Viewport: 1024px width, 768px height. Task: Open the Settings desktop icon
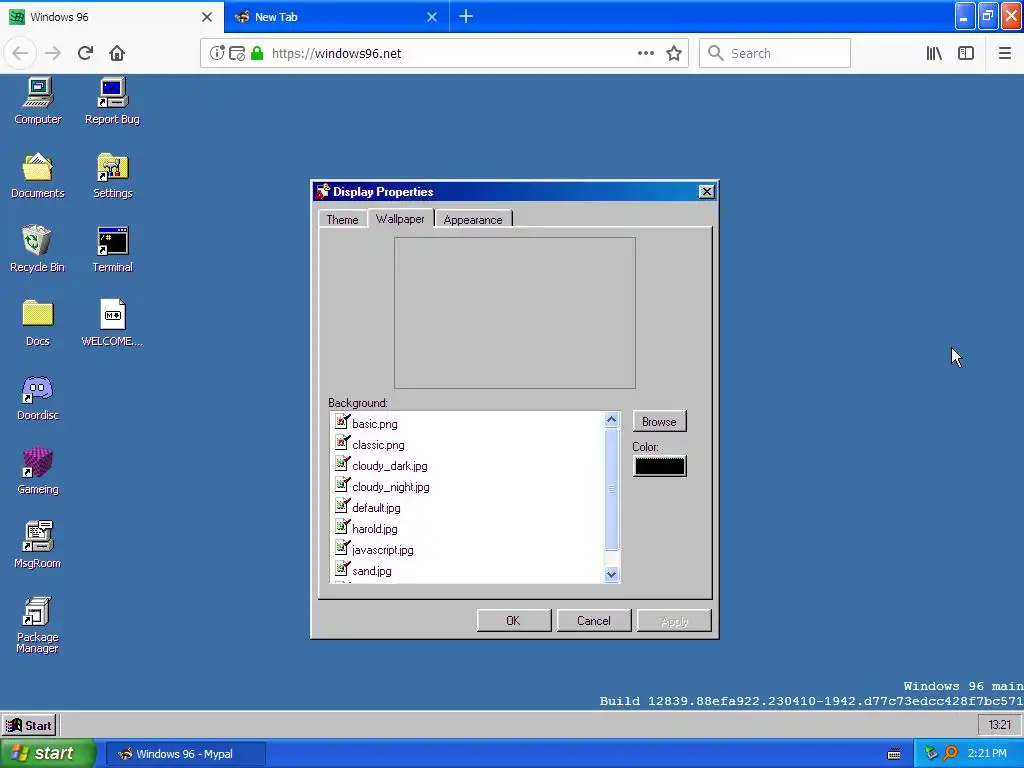[112, 175]
